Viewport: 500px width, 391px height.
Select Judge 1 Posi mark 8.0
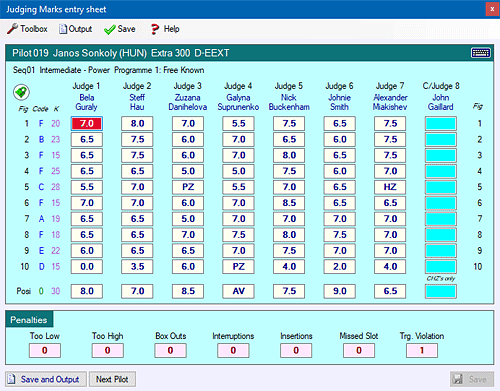(x=87, y=291)
